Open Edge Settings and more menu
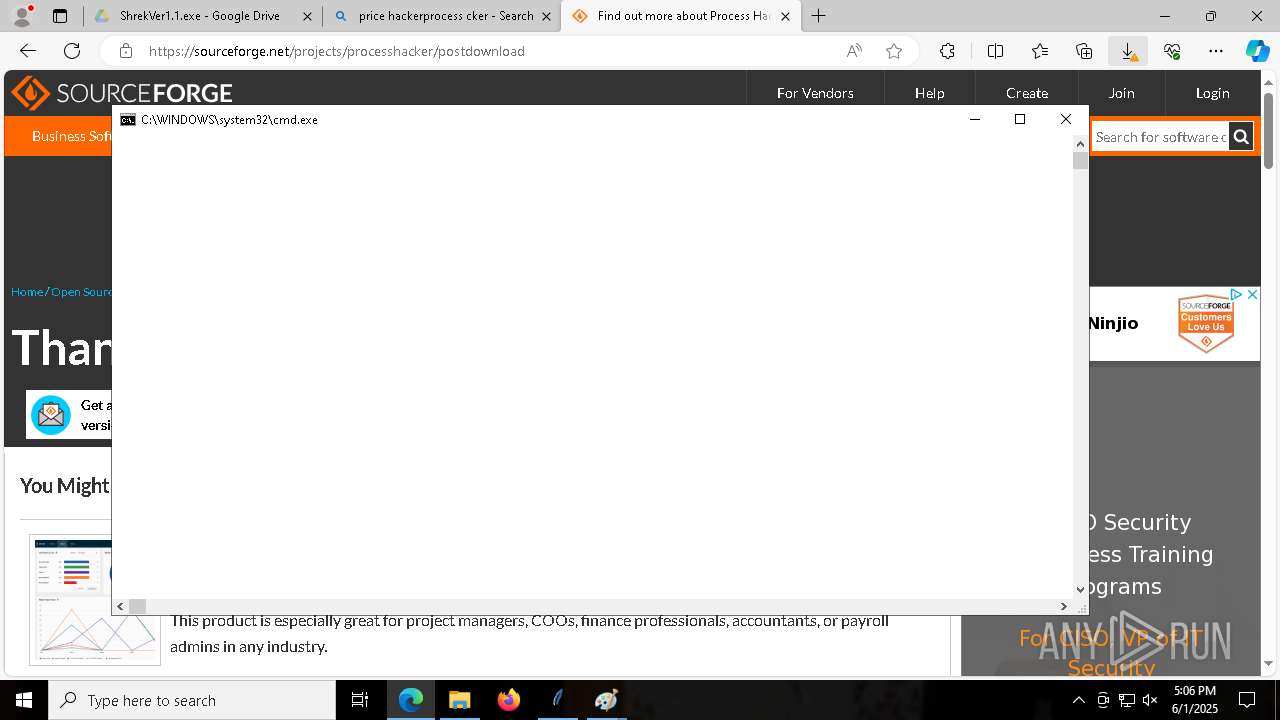The image size is (1280, 720). click(x=1216, y=51)
